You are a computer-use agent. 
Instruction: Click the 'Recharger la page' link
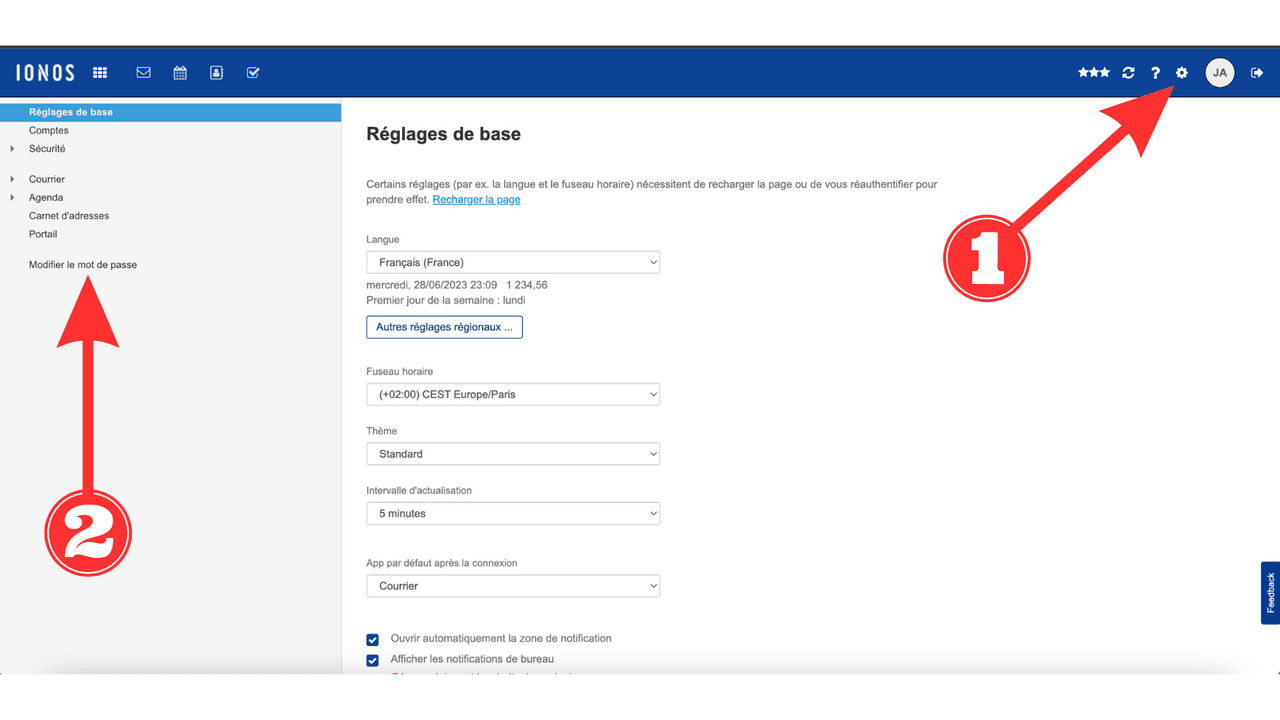pos(476,200)
